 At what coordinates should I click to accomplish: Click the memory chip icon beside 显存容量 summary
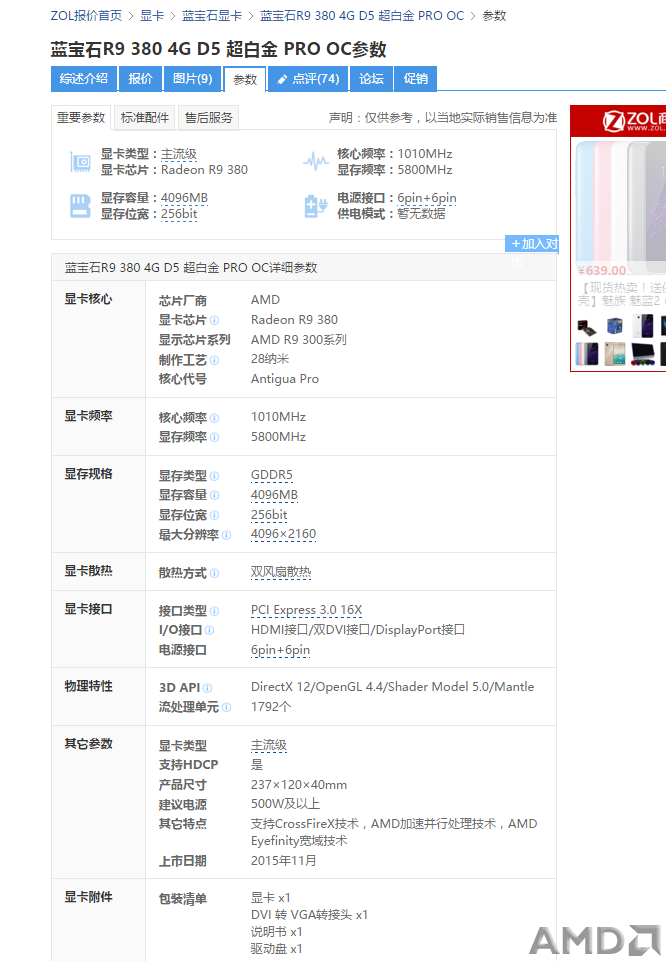pyautogui.click(x=80, y=206)
